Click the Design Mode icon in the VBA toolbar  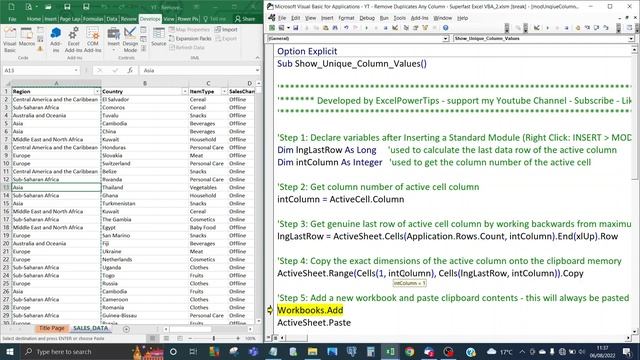pyautogui.click(x=395, y=28)
